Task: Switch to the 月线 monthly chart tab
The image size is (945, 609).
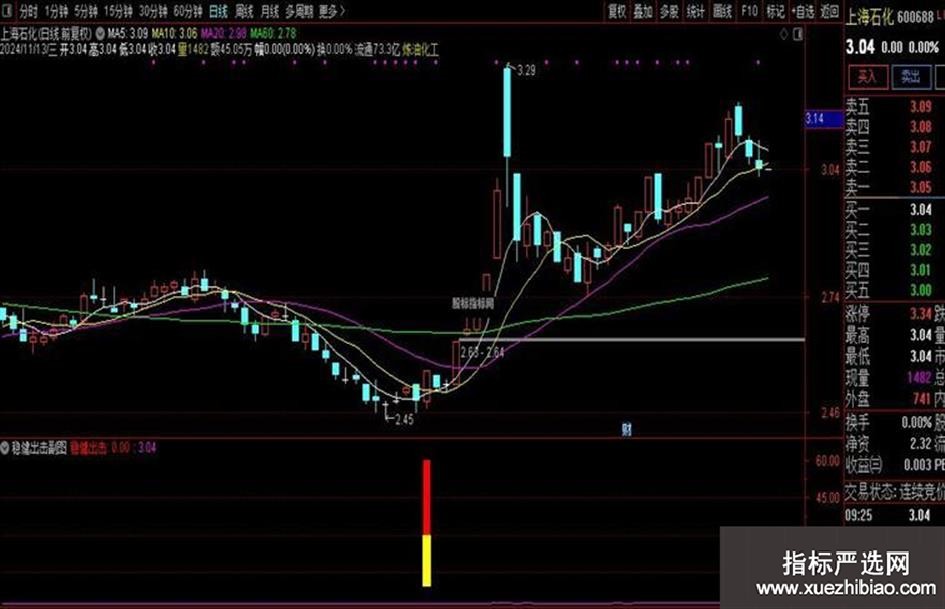Action: tap(269, 11)
